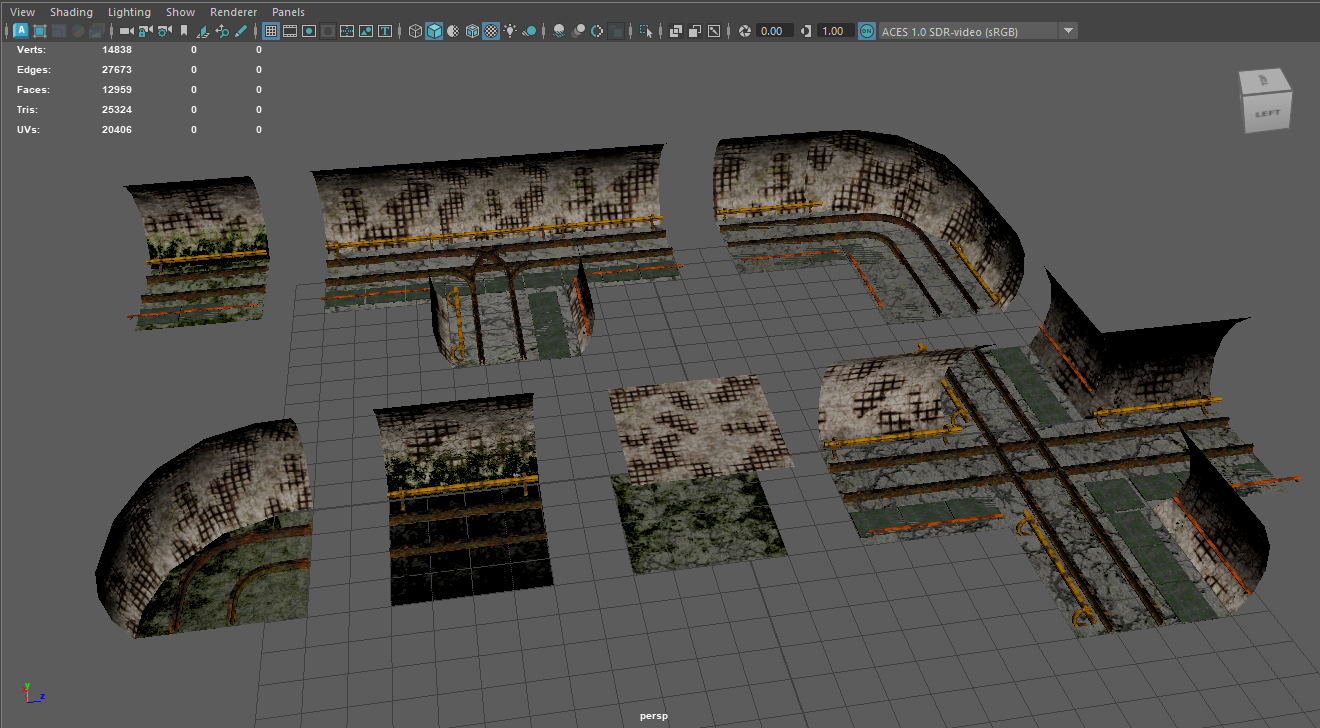The height and width of the screenshot is (728, 1320).
Task: Click the Use All Lights lightbulb icon
Action: 510,31
